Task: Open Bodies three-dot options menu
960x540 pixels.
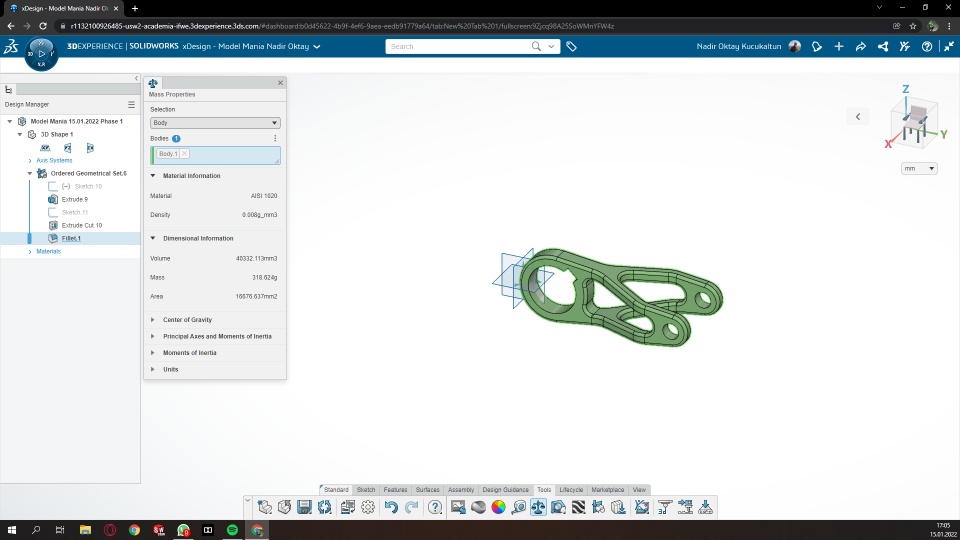Action: pyautogui.click(x=275, y=138)
